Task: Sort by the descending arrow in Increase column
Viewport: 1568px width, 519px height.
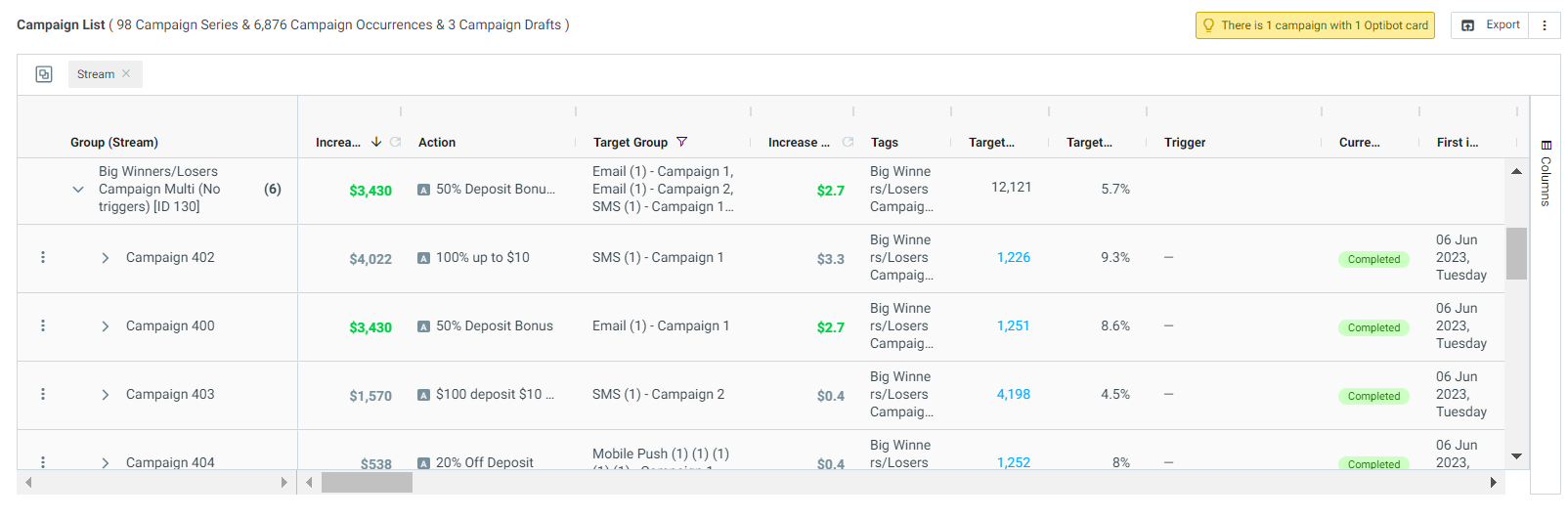Action: [376, 142]
